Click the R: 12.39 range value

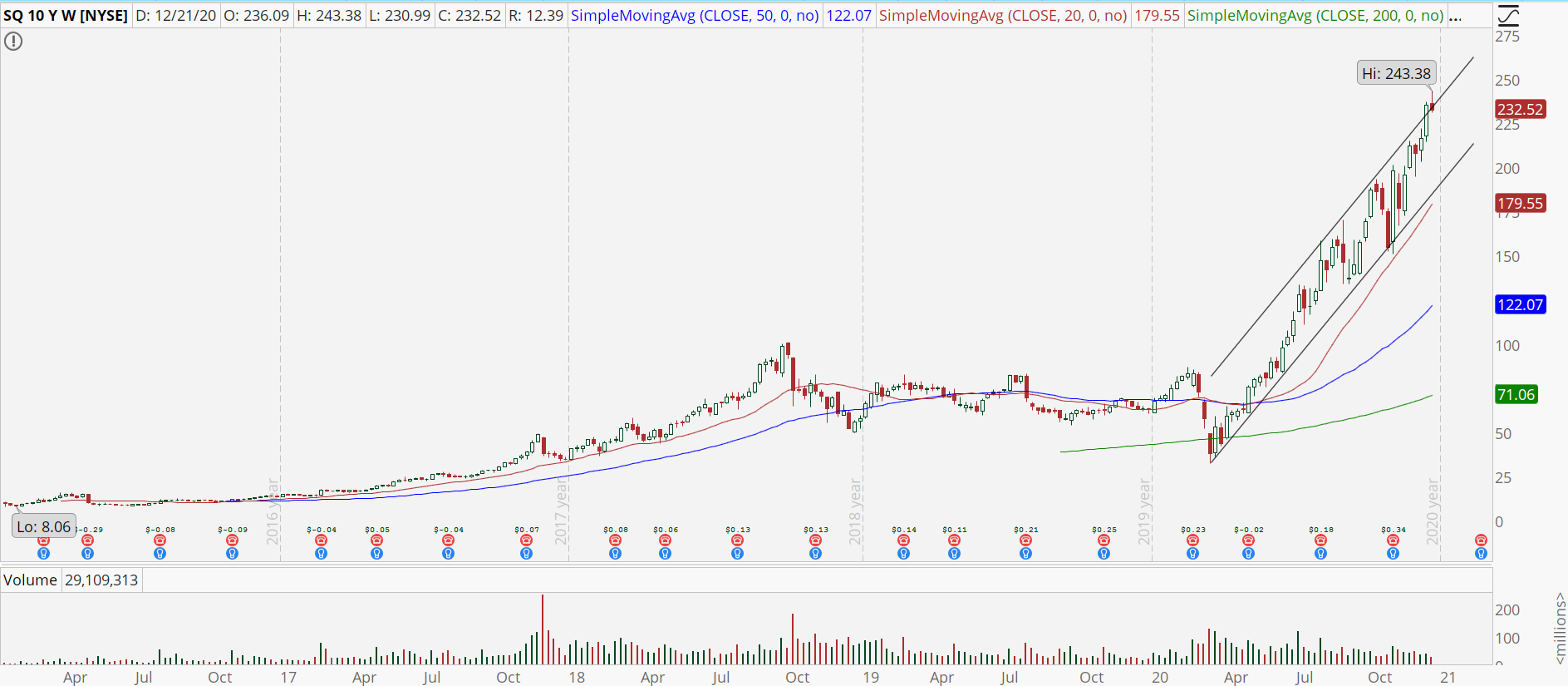coord(536,16)
